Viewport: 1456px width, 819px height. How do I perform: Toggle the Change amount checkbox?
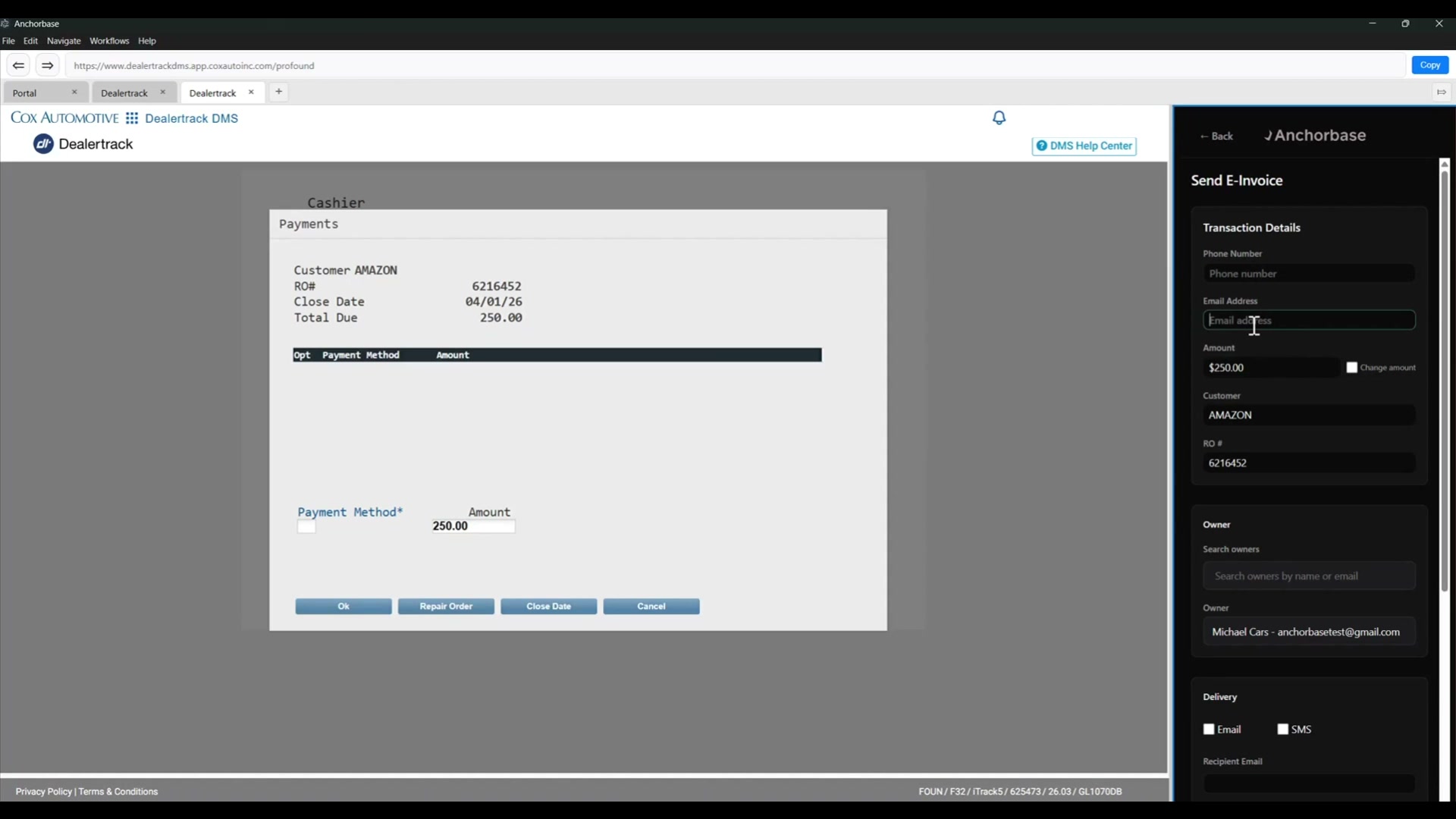tap(1351, 368)
